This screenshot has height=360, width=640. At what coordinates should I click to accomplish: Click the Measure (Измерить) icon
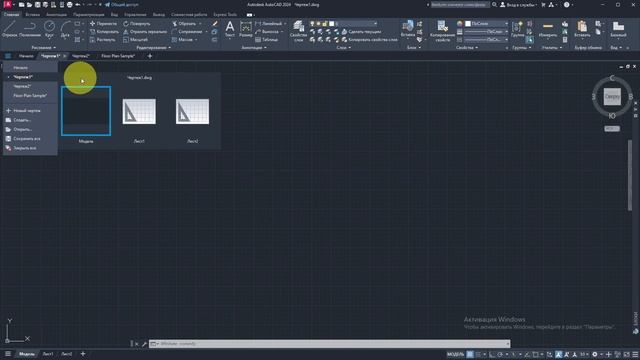(x=548, y=29)
